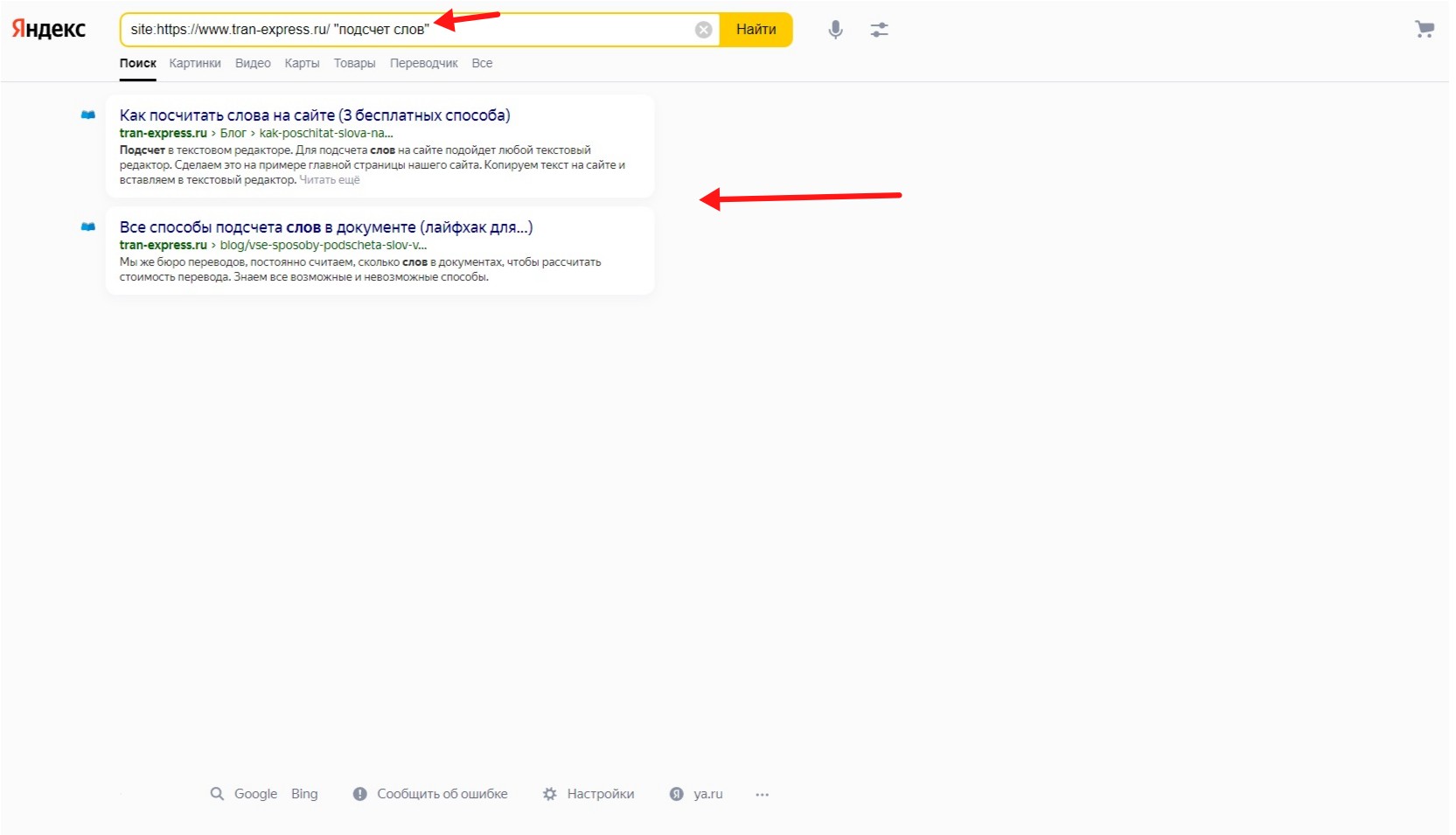
Task: Click tran-express.ru domain in first result
Action: (164, 133)
